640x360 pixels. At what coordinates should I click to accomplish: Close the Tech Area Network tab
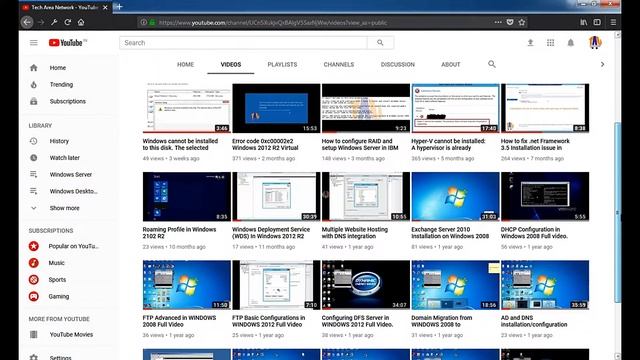click(105, 7)
